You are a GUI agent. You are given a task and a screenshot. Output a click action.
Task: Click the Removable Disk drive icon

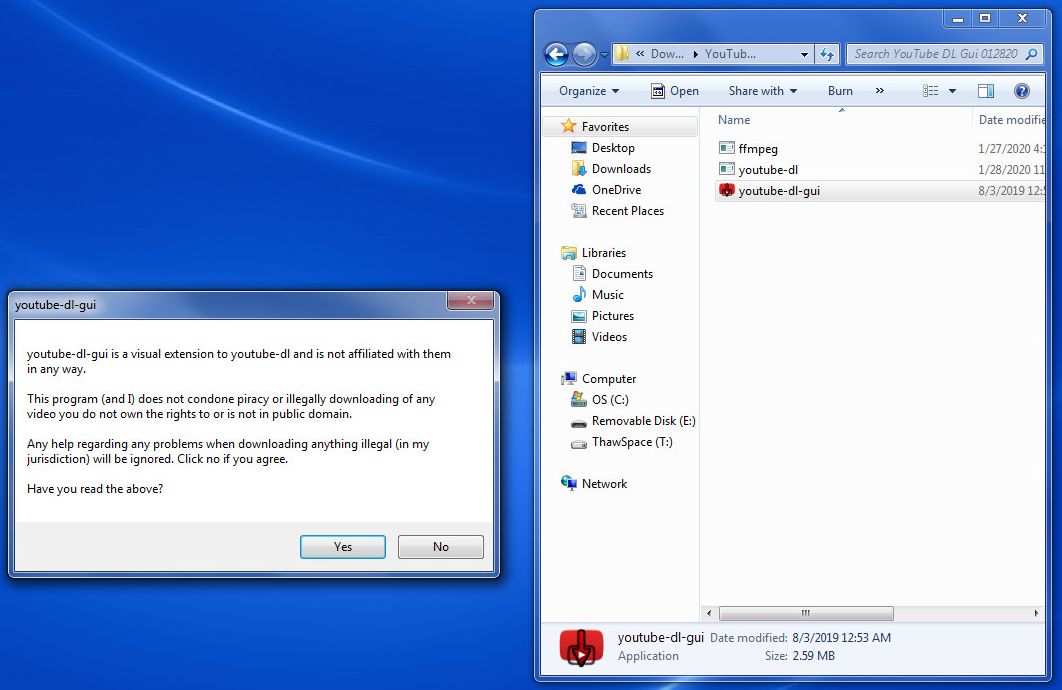point(578,424)
